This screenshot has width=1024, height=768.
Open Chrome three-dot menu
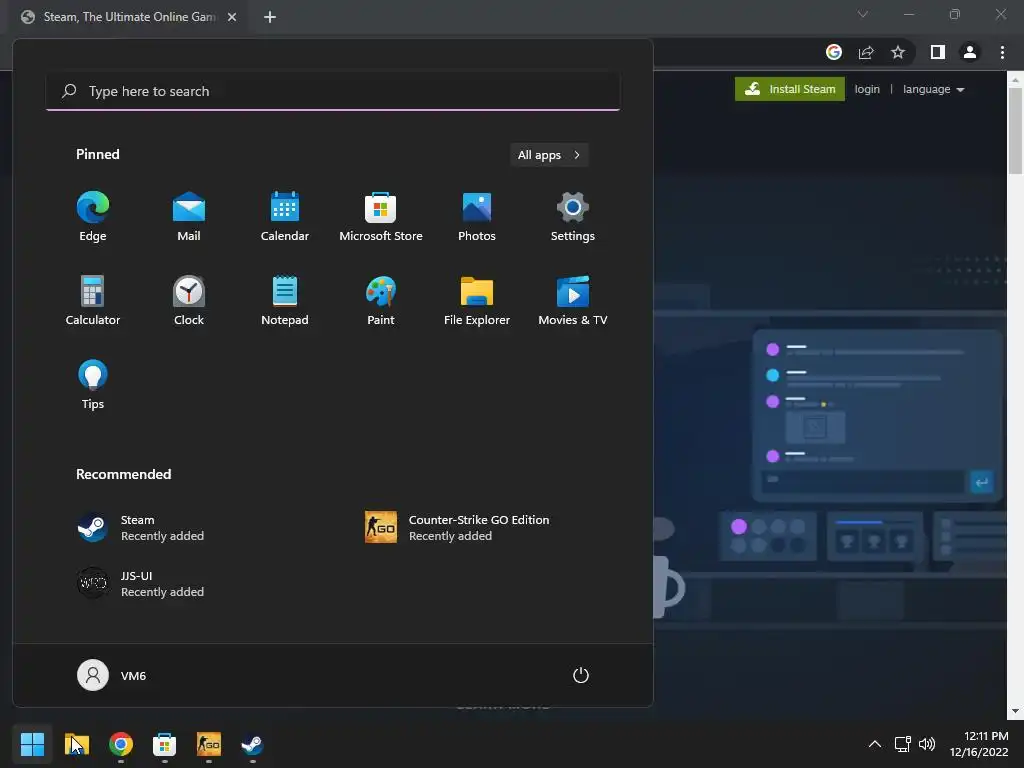[x=1002, y=52]
